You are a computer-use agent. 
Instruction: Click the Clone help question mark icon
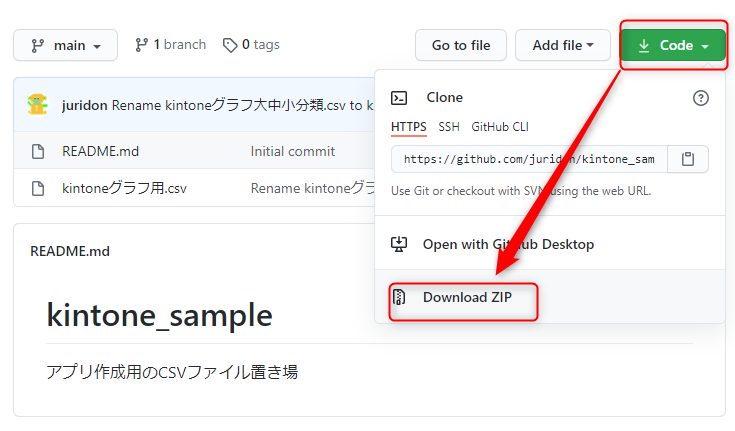[700, 98]
